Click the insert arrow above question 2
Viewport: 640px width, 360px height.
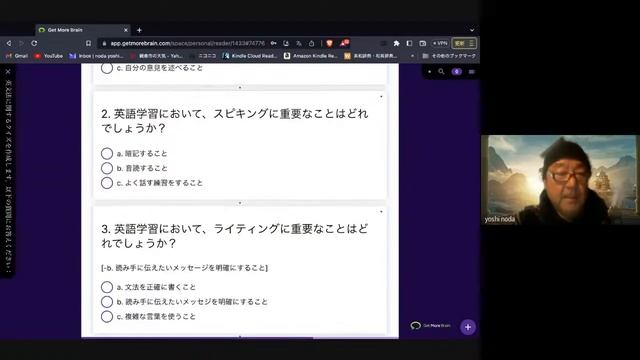[240, 87]
